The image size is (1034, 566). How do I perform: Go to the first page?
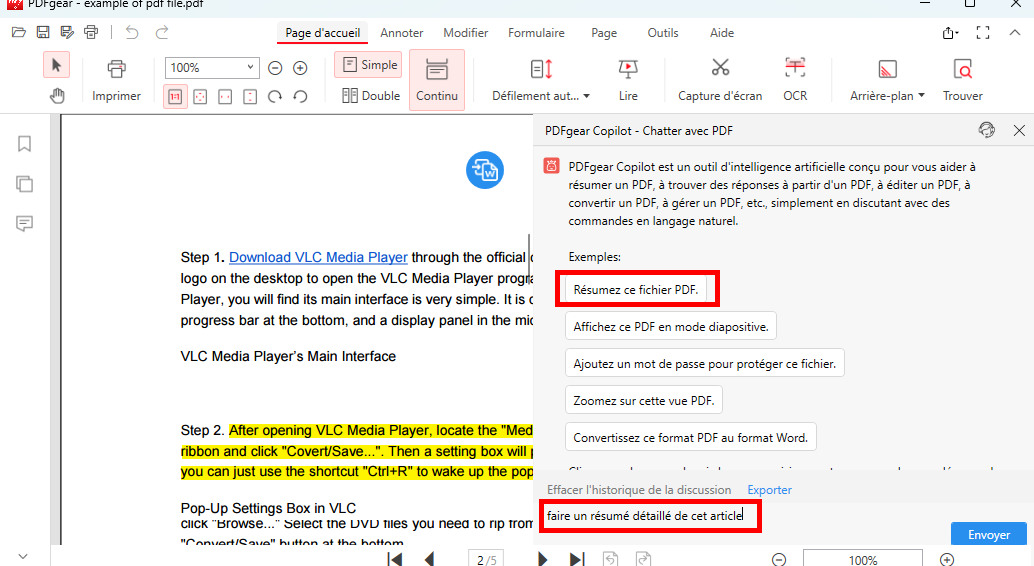point(395,559)
